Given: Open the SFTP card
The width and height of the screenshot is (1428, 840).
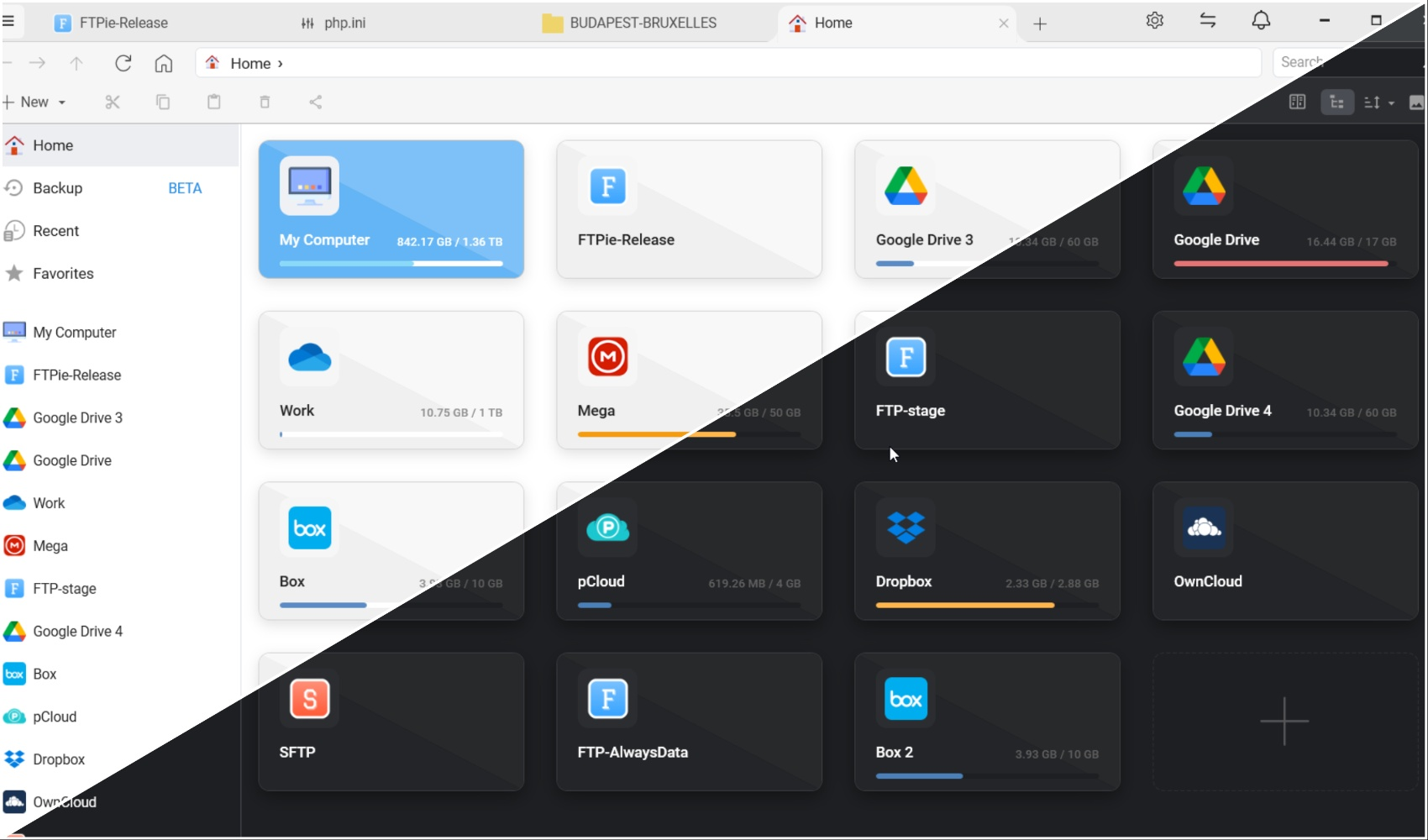Looking at the screenshot, I should (391, 722).
